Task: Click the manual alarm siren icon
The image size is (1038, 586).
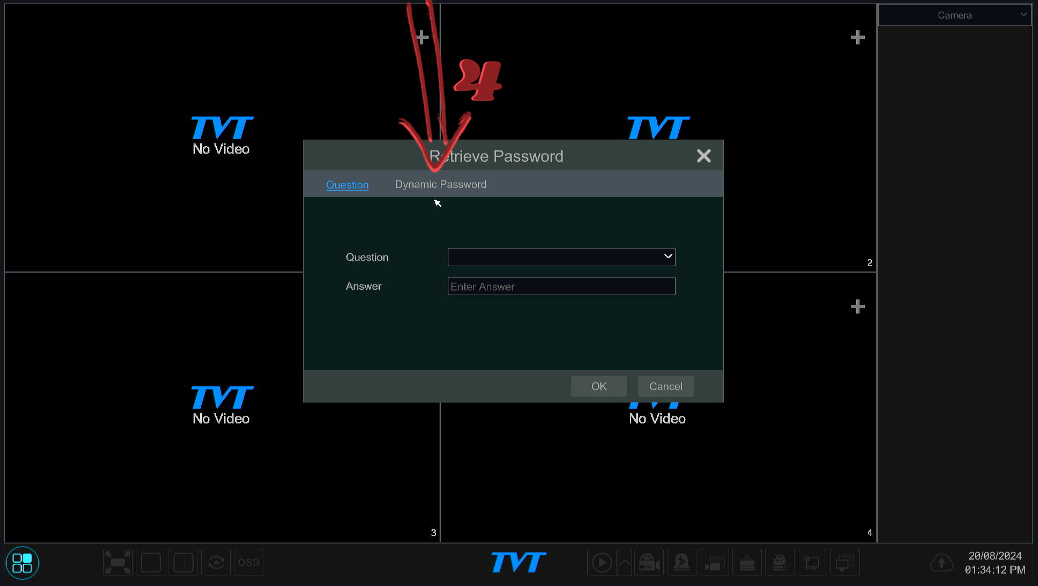Action: coord(681,563)
